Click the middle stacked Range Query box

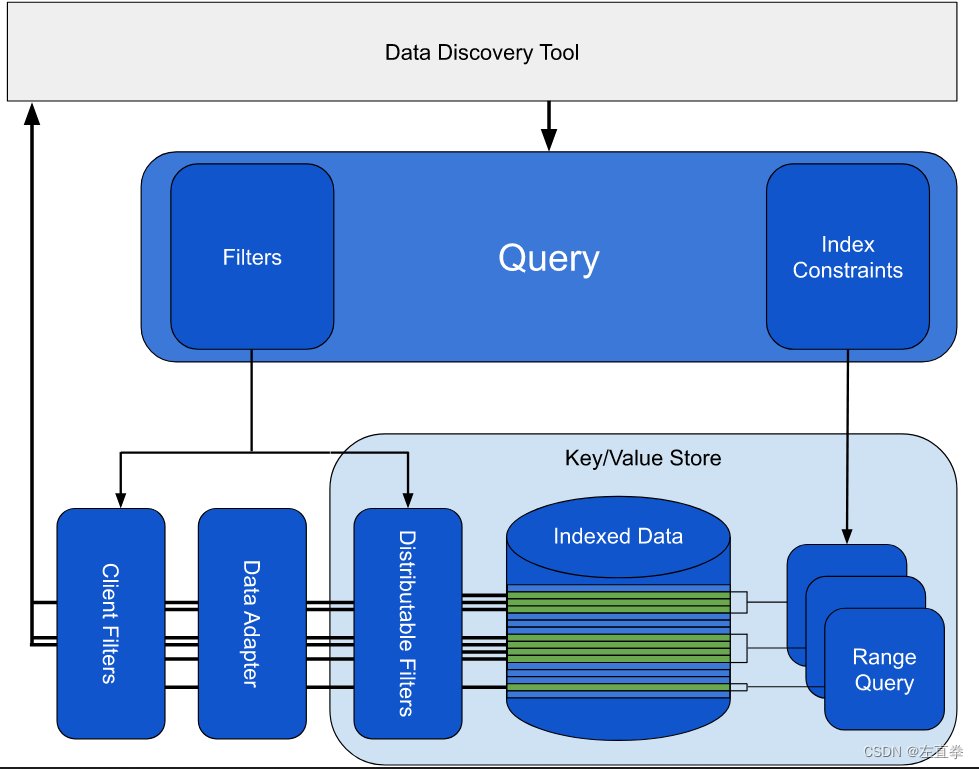pos(866,592)
